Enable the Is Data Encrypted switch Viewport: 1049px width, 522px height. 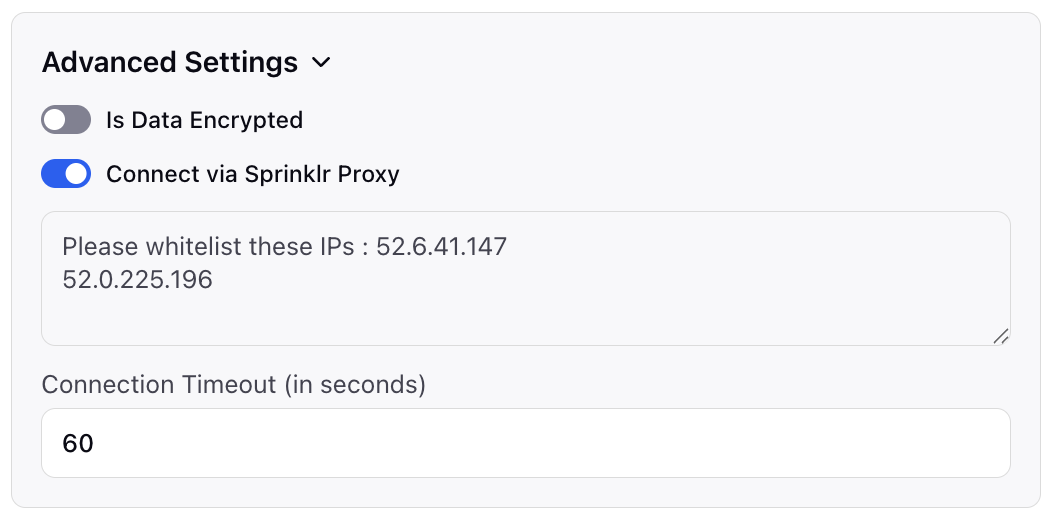[66, 120]
